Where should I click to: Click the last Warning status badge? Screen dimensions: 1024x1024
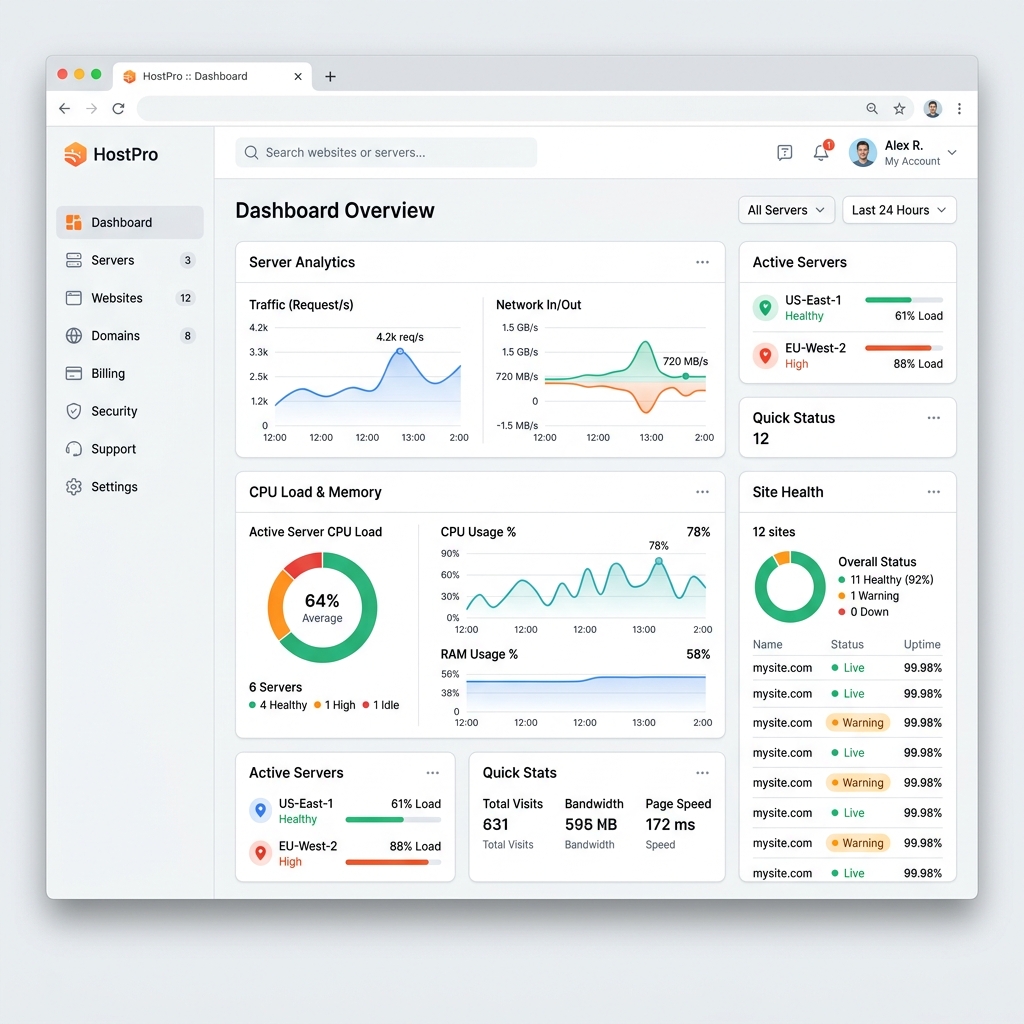(857, 843)
